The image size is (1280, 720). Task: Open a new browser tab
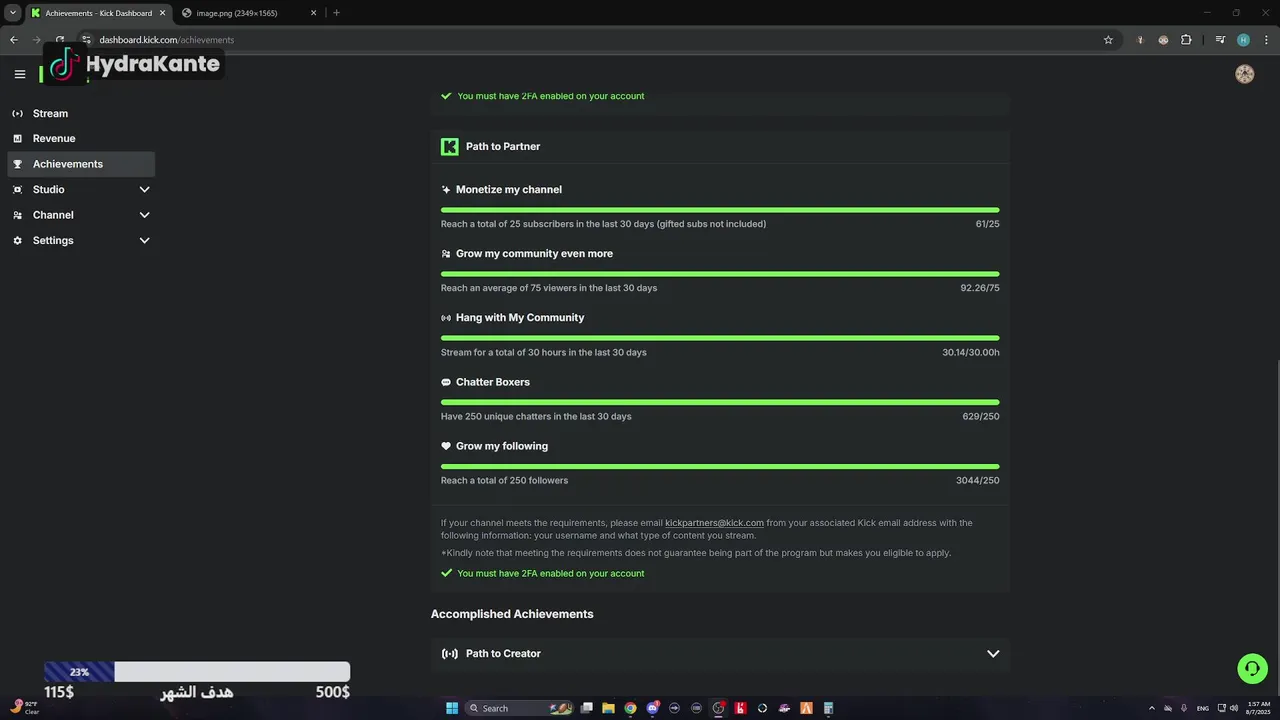pos(336,13)
